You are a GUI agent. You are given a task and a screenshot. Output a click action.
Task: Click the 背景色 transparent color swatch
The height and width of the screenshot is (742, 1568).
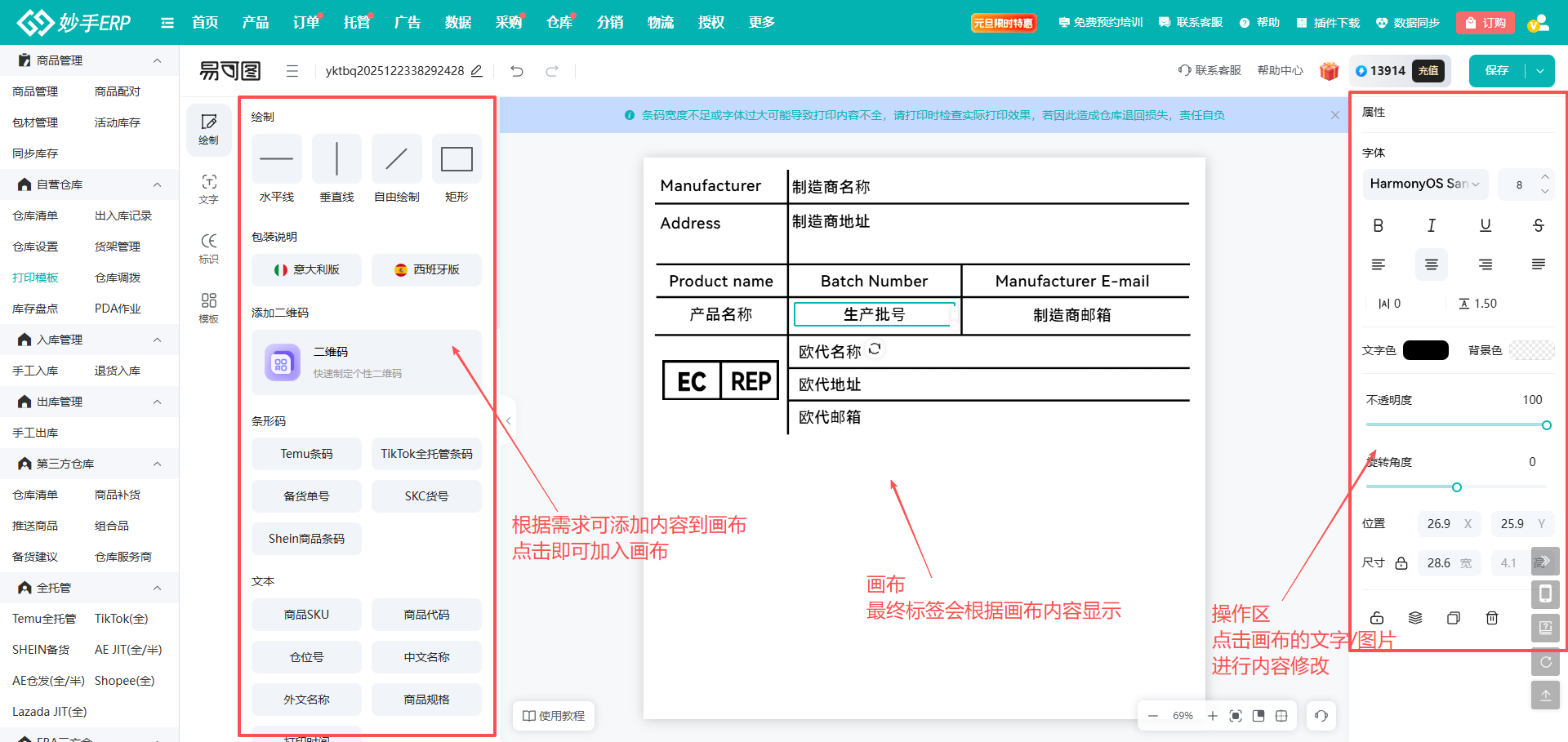pos(1532,350)
